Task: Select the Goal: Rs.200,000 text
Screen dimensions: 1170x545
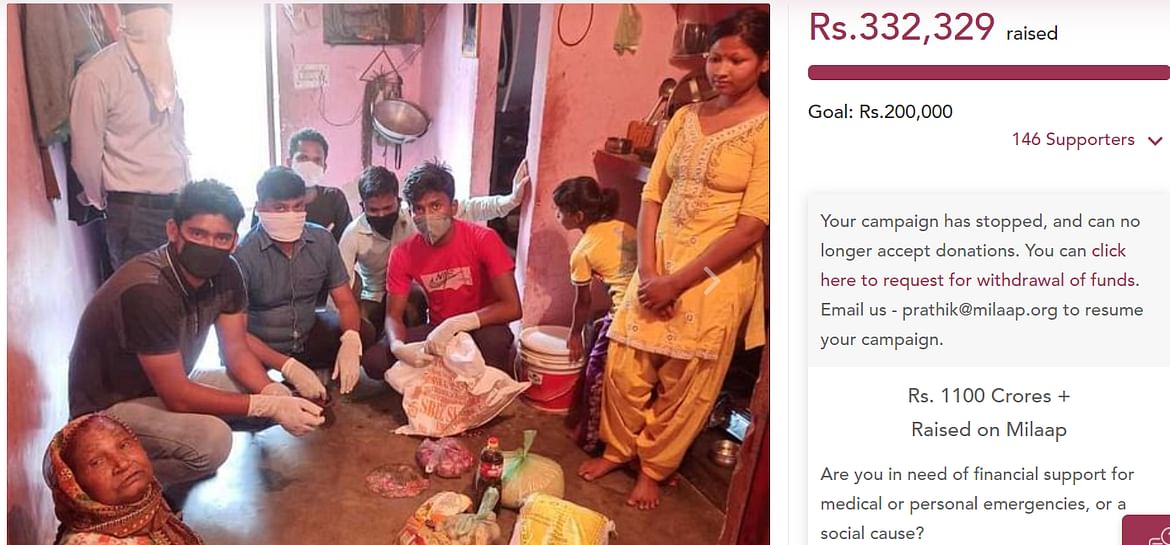Action: point(880,112)
